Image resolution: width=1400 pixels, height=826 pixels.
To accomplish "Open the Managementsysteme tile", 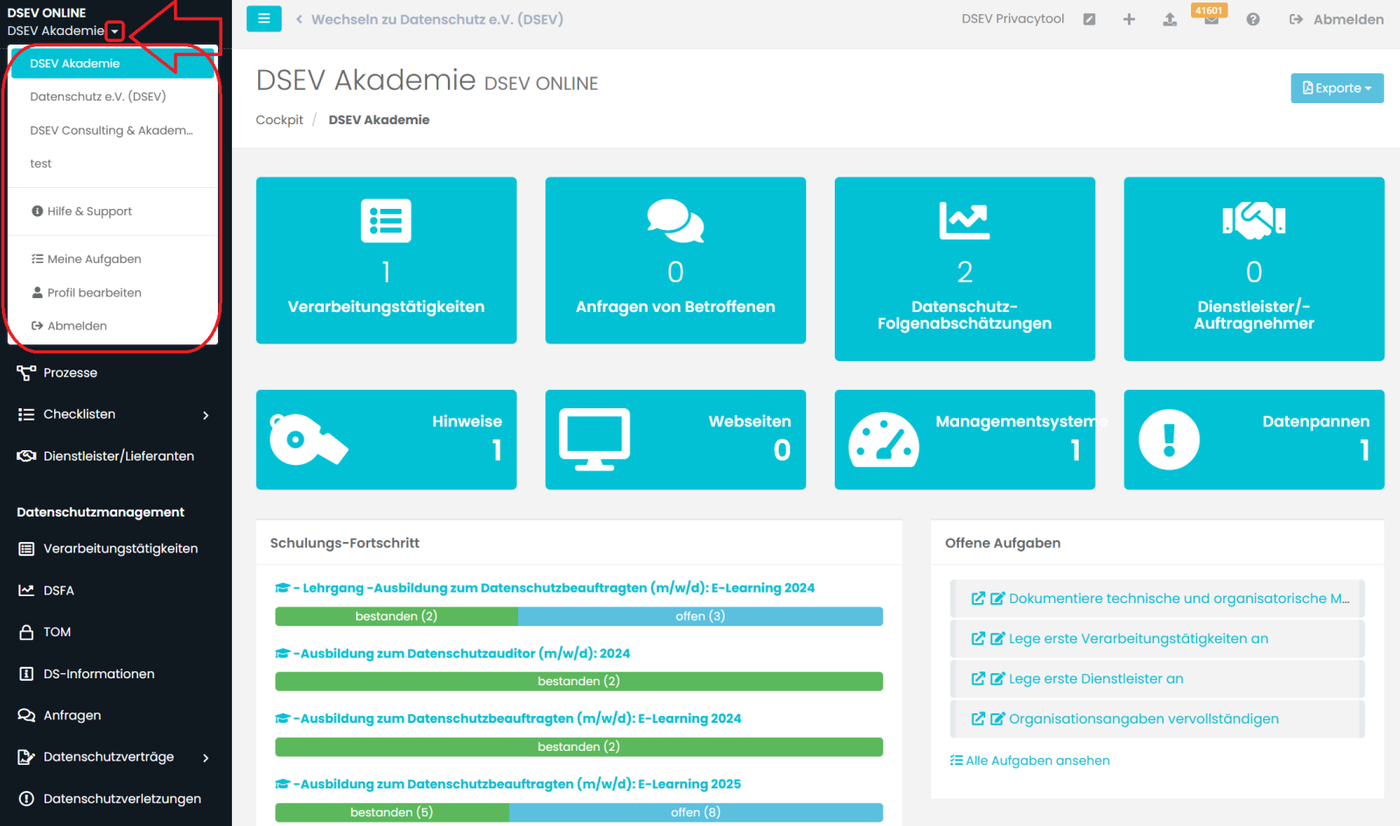I will point(965,440).
